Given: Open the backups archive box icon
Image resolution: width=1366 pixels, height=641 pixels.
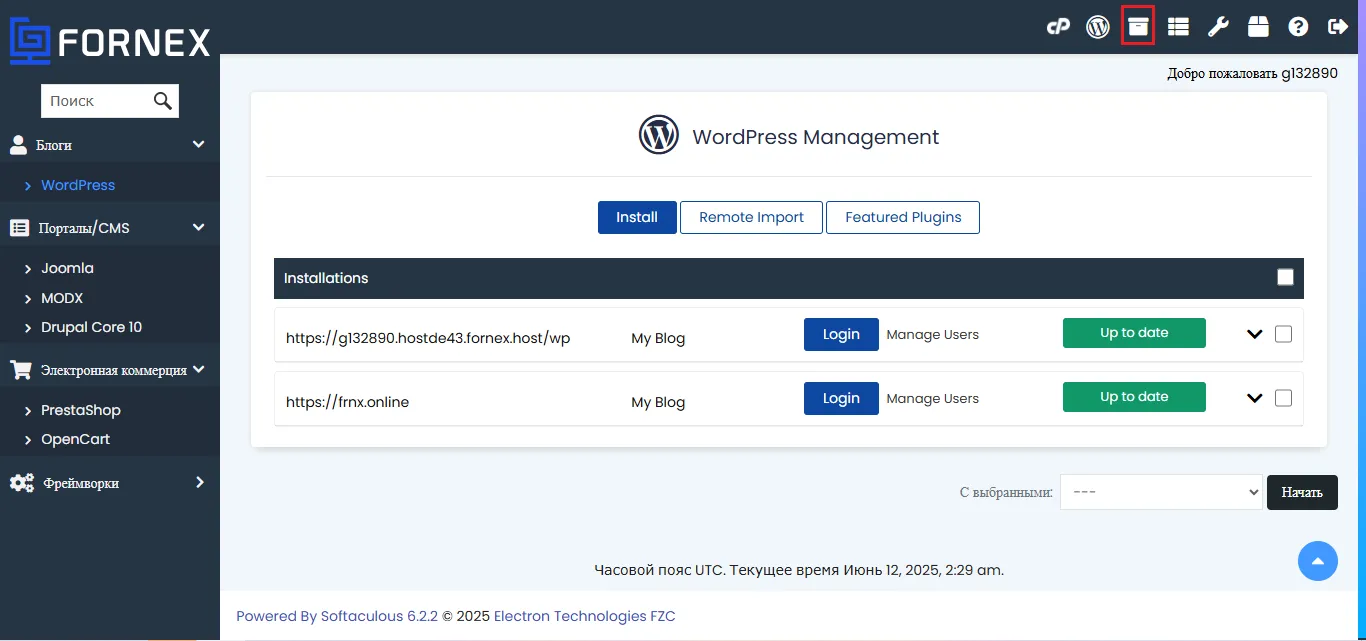Looking at the screenshot, I should (x=1138, y=27).
